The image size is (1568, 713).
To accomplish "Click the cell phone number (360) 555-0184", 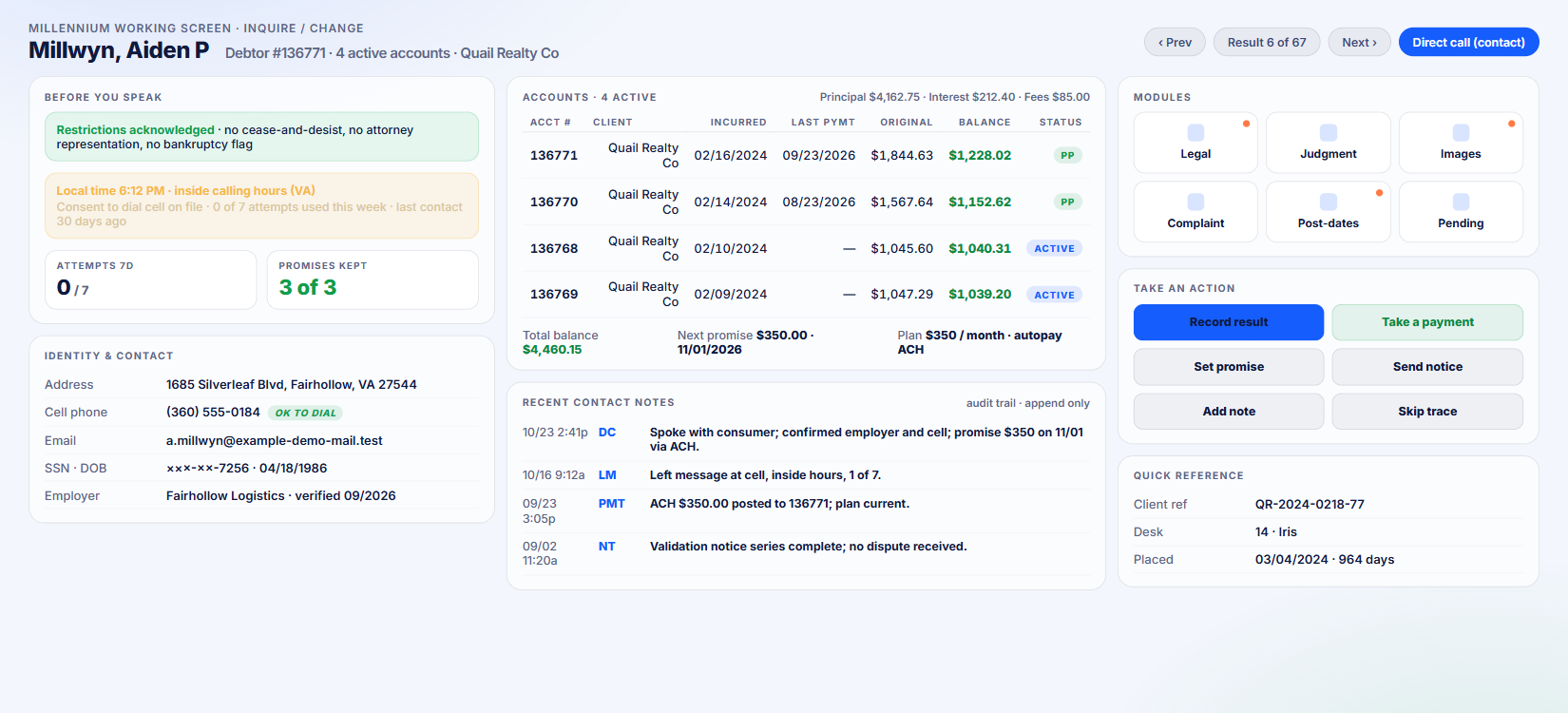I will (213, 413).
